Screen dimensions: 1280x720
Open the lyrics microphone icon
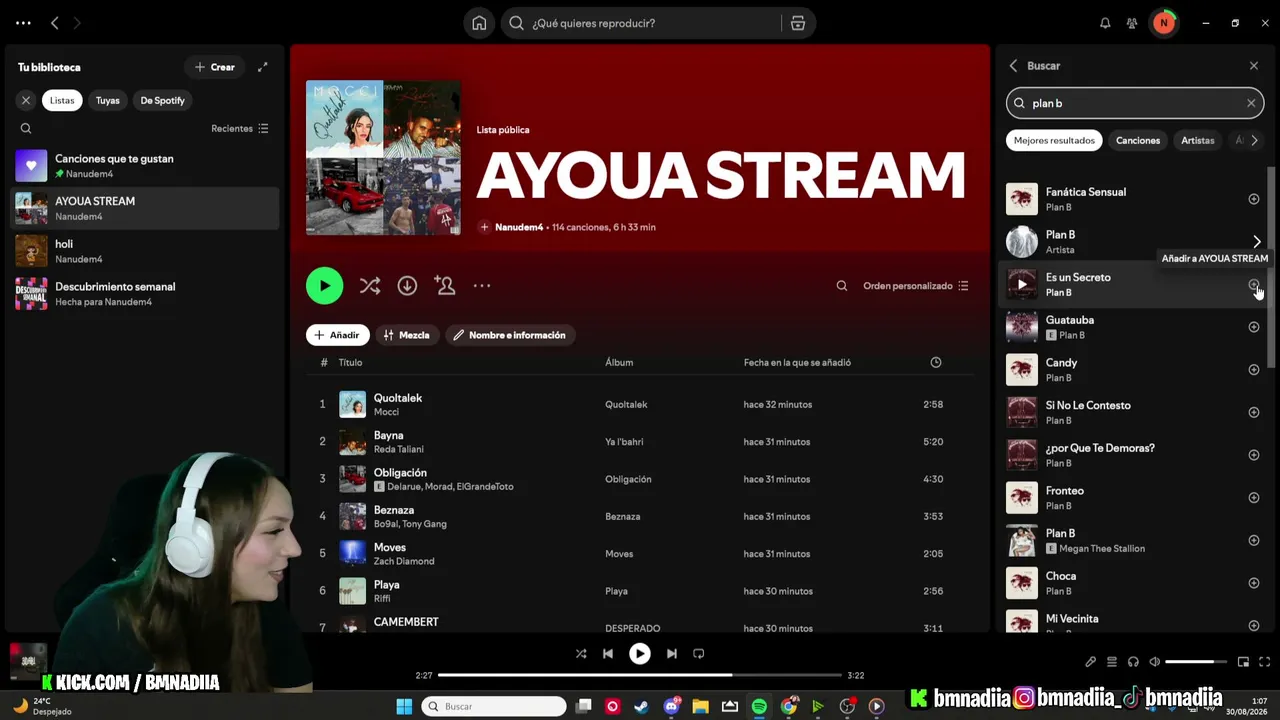(1091, 662)
